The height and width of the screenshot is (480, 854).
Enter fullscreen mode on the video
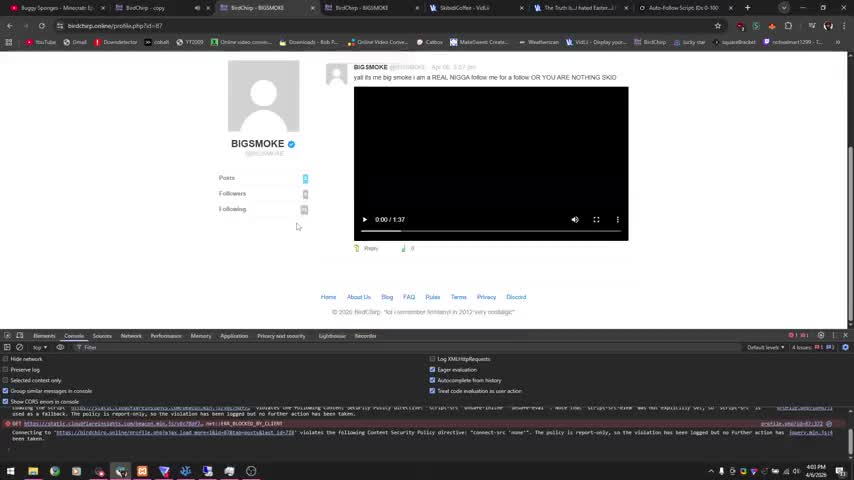click(596, 220)
